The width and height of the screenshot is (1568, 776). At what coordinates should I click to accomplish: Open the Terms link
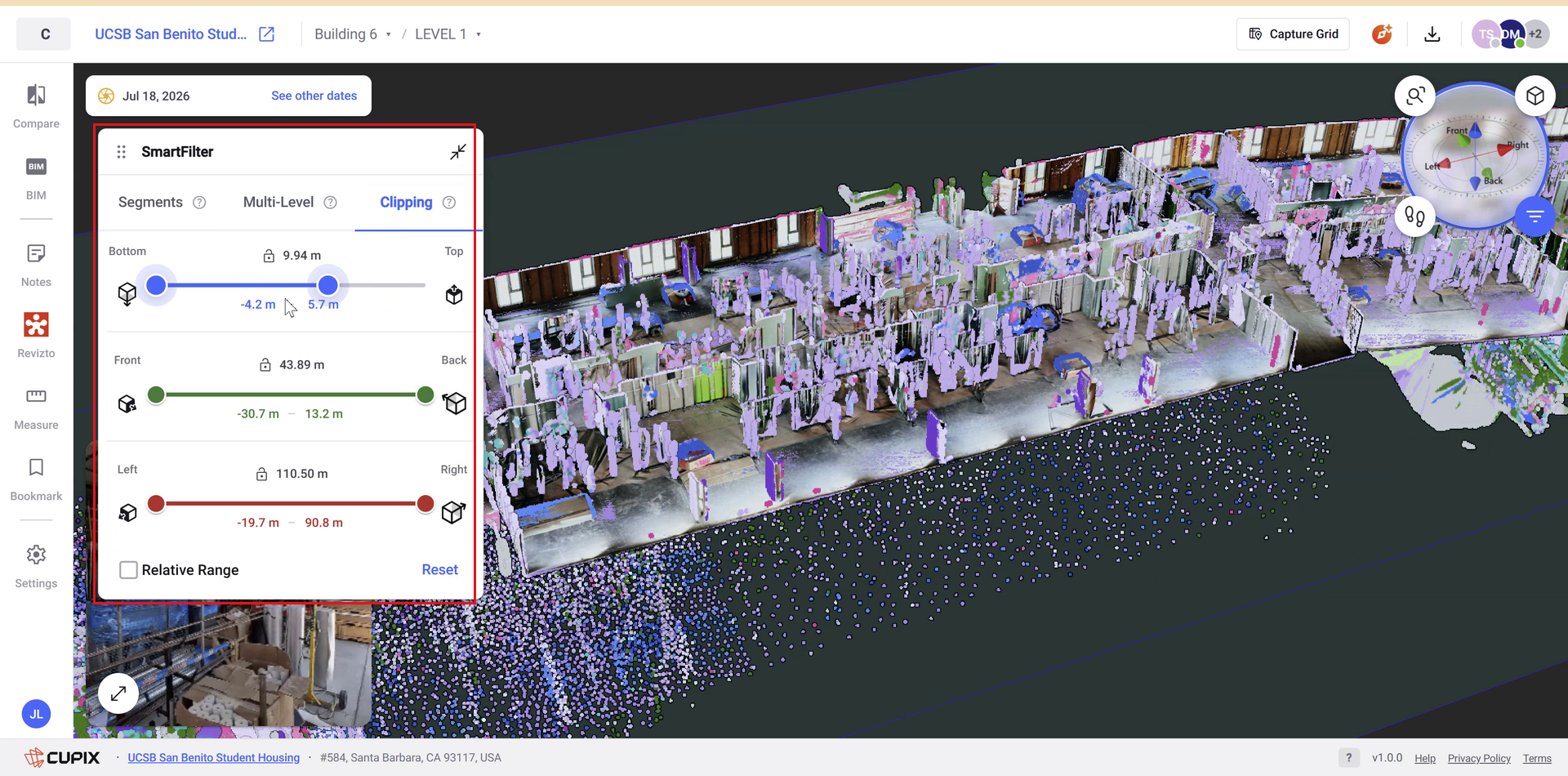tap(1537, 759)
